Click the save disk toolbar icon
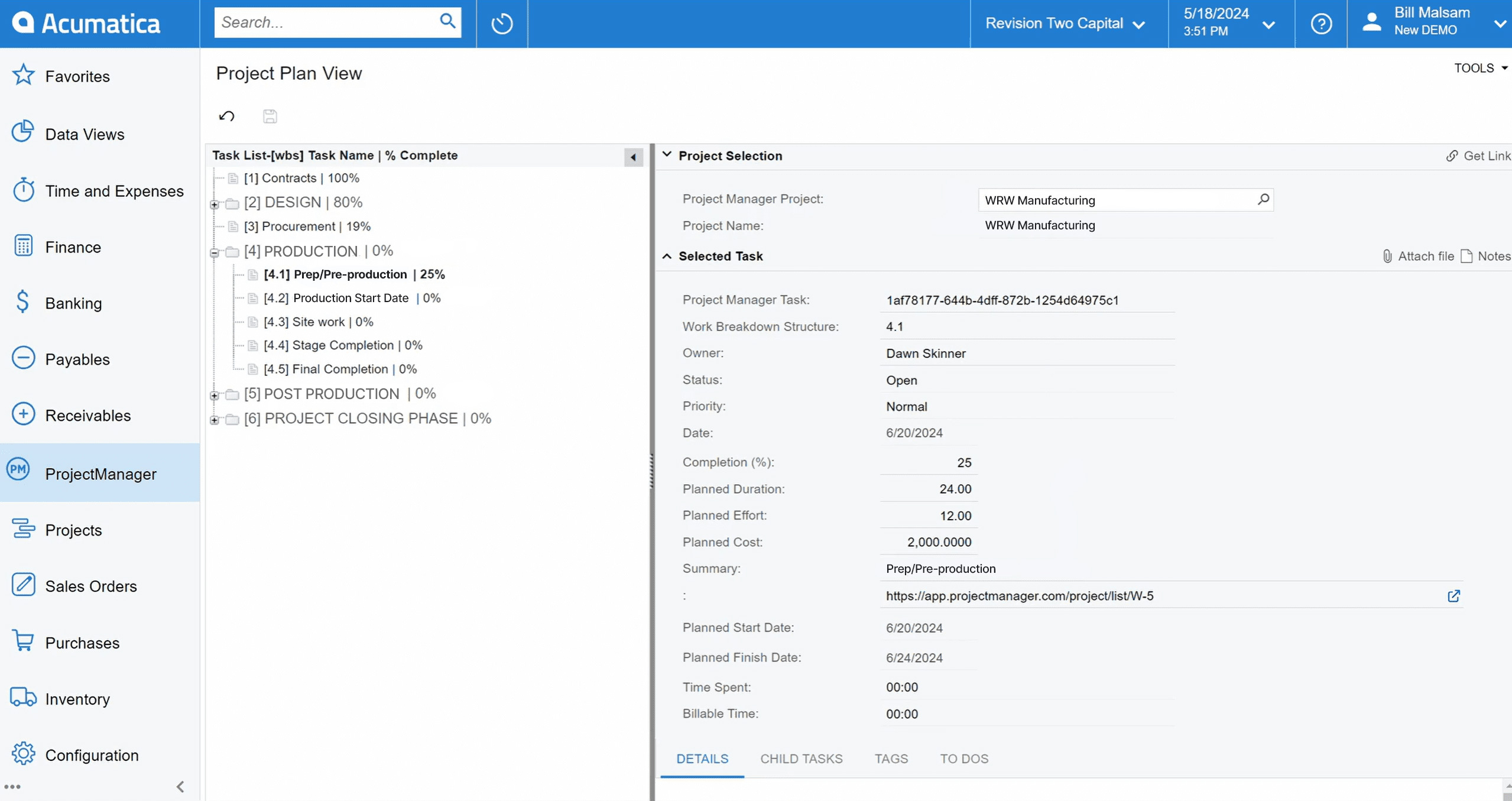This screenshot has height=801, width=1512. click(x=270, y=116)
